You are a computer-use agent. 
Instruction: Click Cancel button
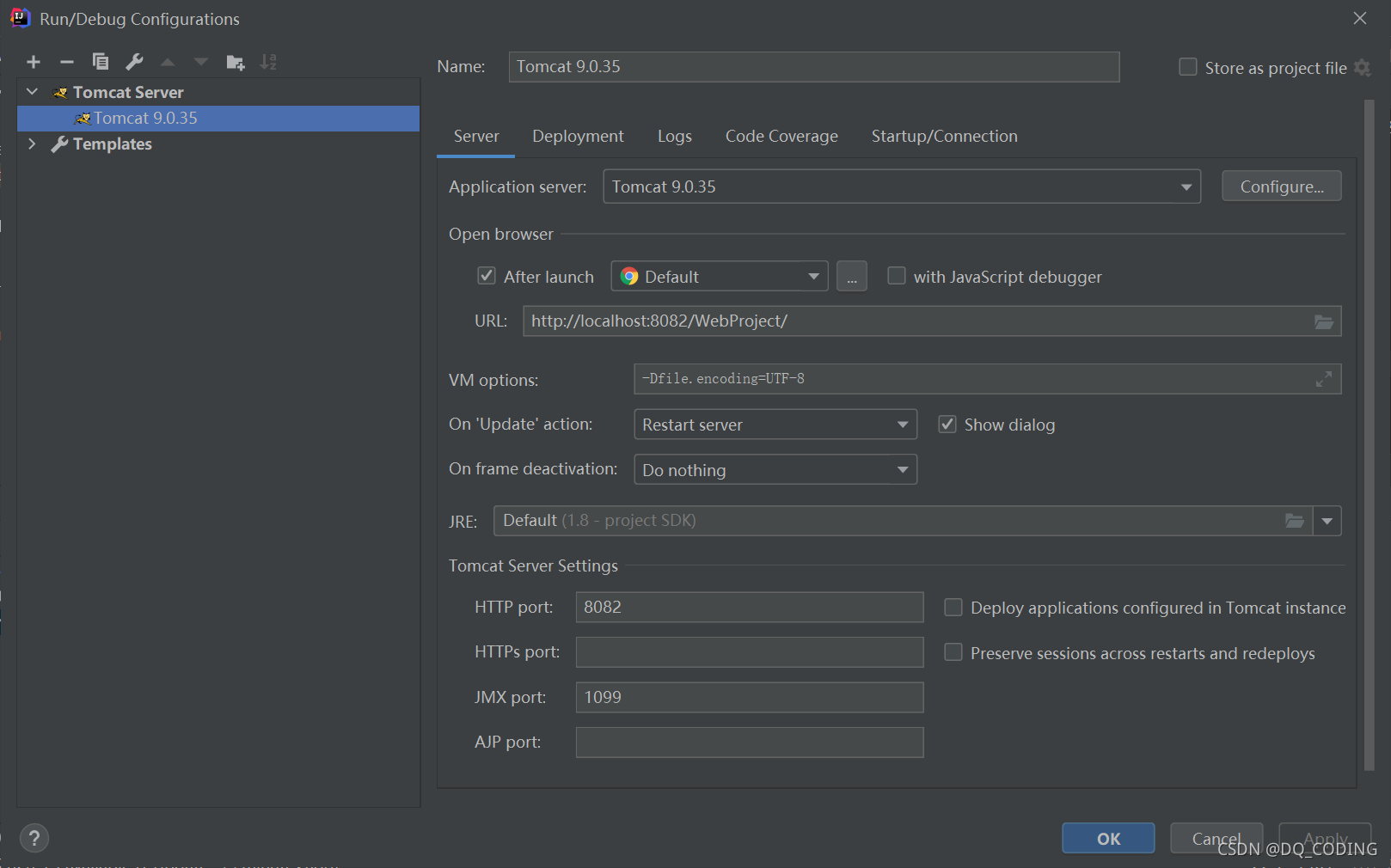tap(1216, 839)
